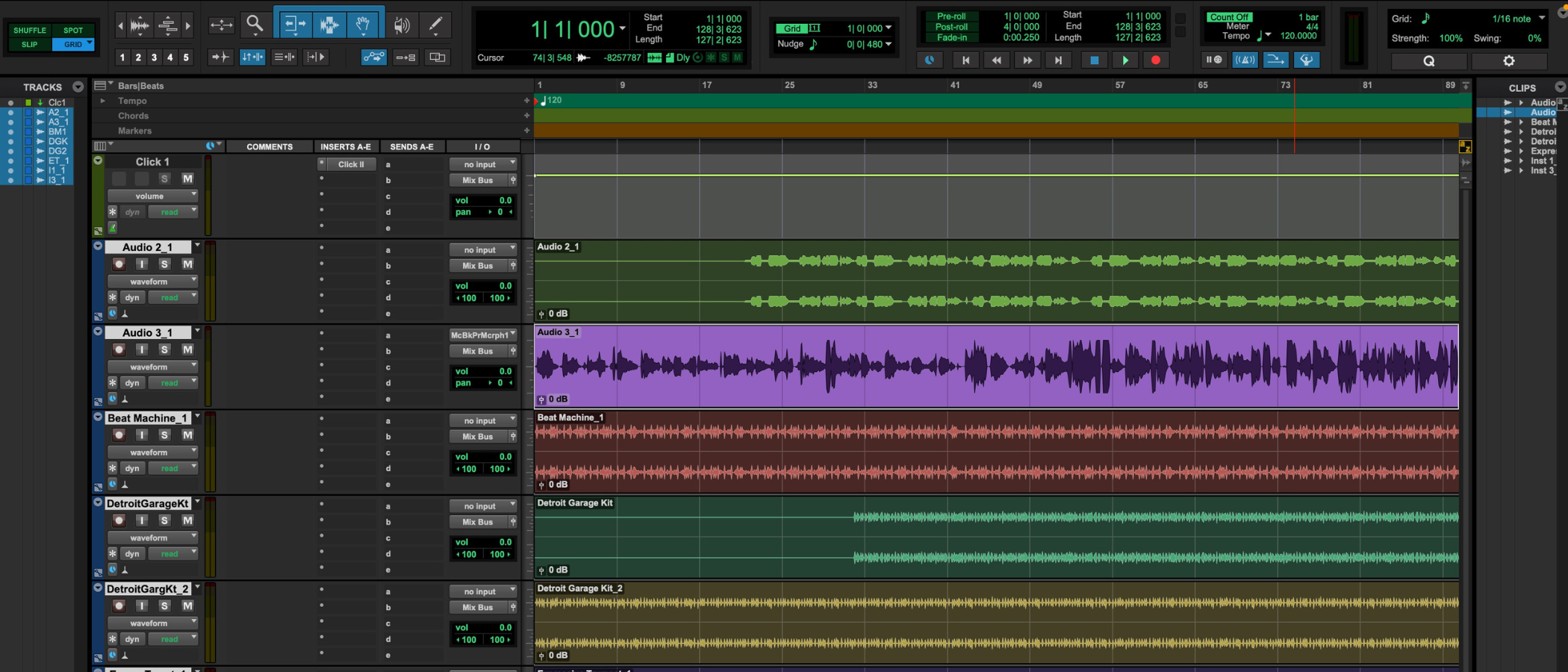The image size is (1568, 672).
Task: Open the waveform view selector on Audio 2_1
Action: coord(152,281)
